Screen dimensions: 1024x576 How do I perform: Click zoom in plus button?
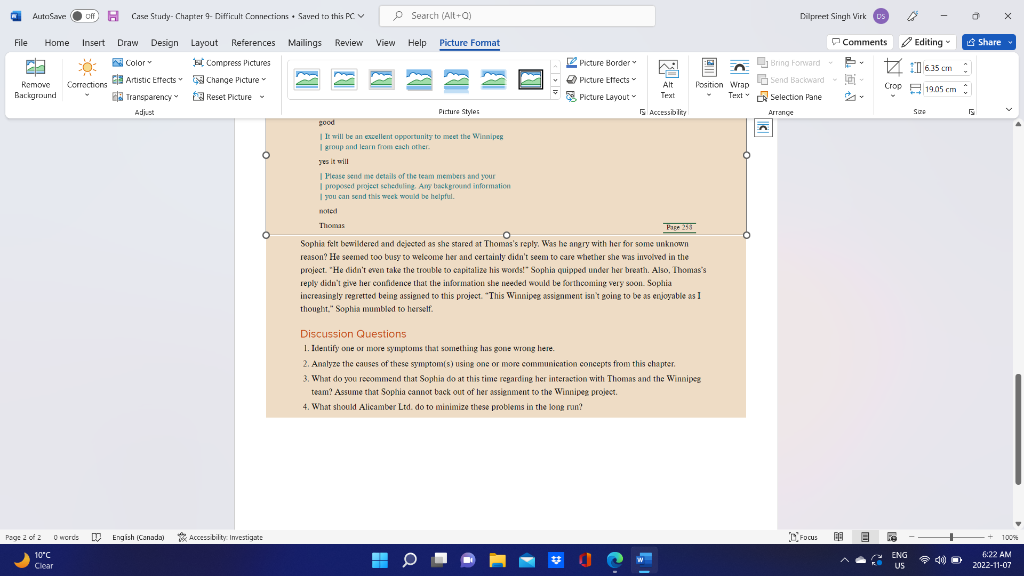(x=990, y=537)
